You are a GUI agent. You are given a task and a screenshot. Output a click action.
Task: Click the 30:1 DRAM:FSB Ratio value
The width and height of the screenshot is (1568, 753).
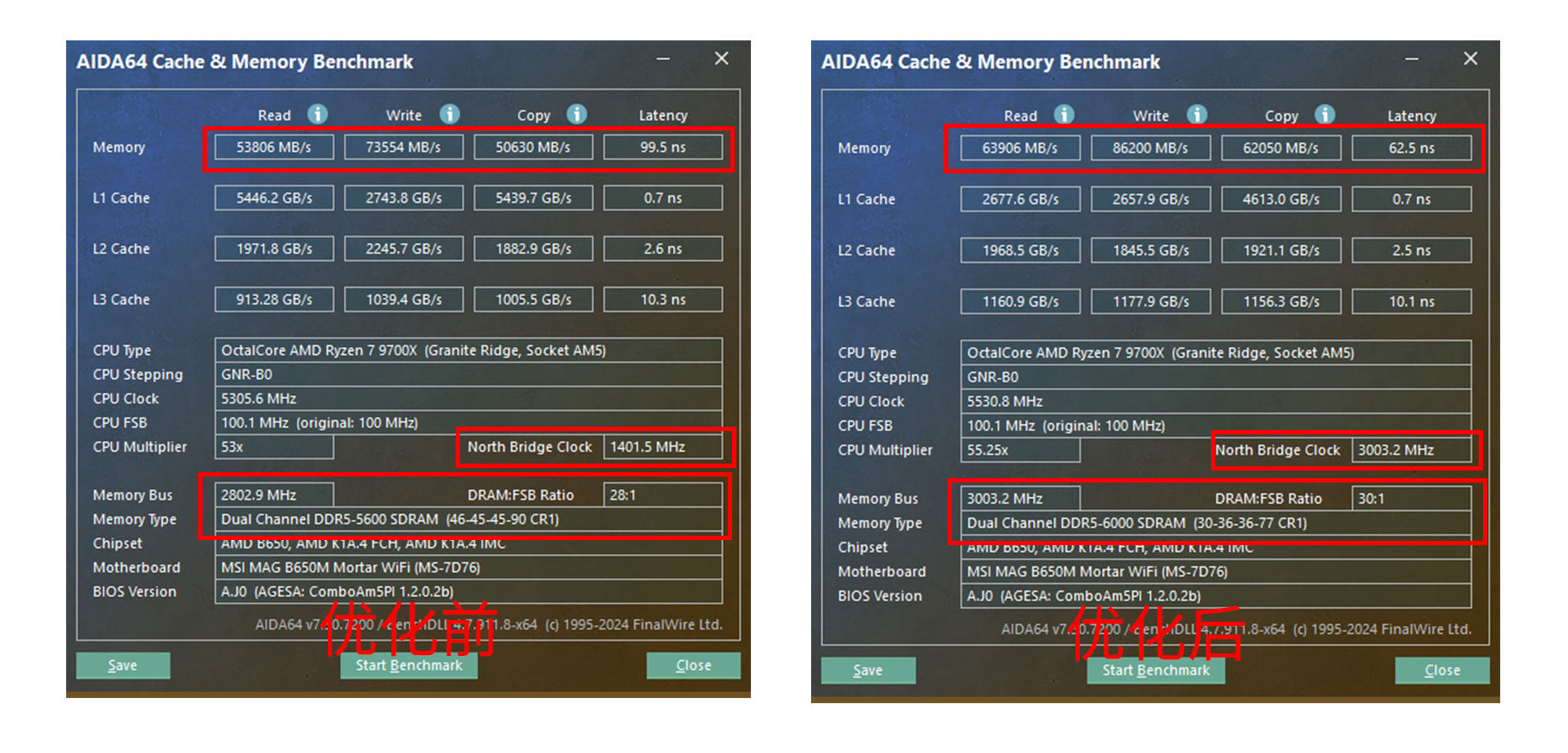[x=1410, y=498]
